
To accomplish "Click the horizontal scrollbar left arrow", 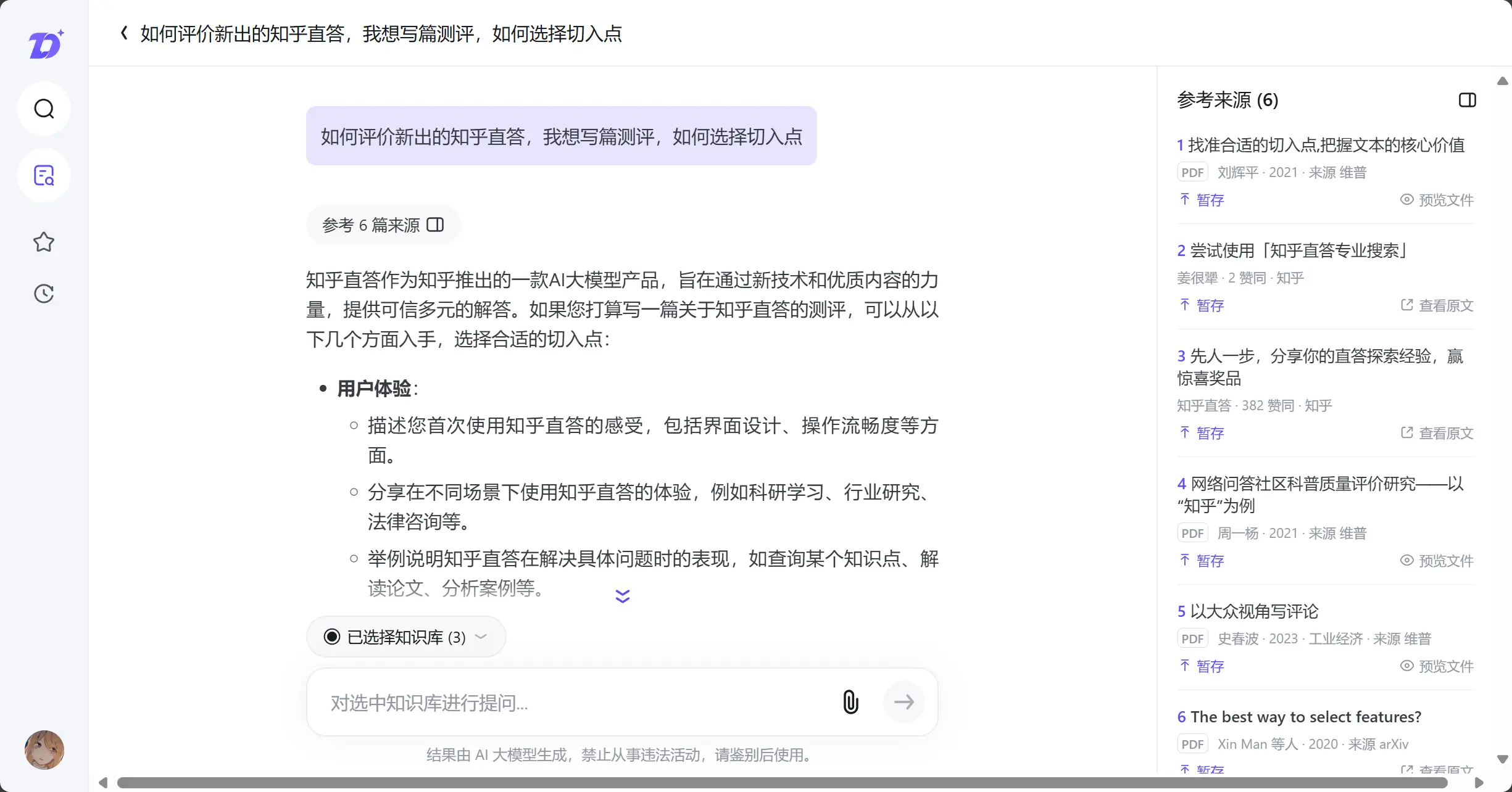I will tap(103, 783).
